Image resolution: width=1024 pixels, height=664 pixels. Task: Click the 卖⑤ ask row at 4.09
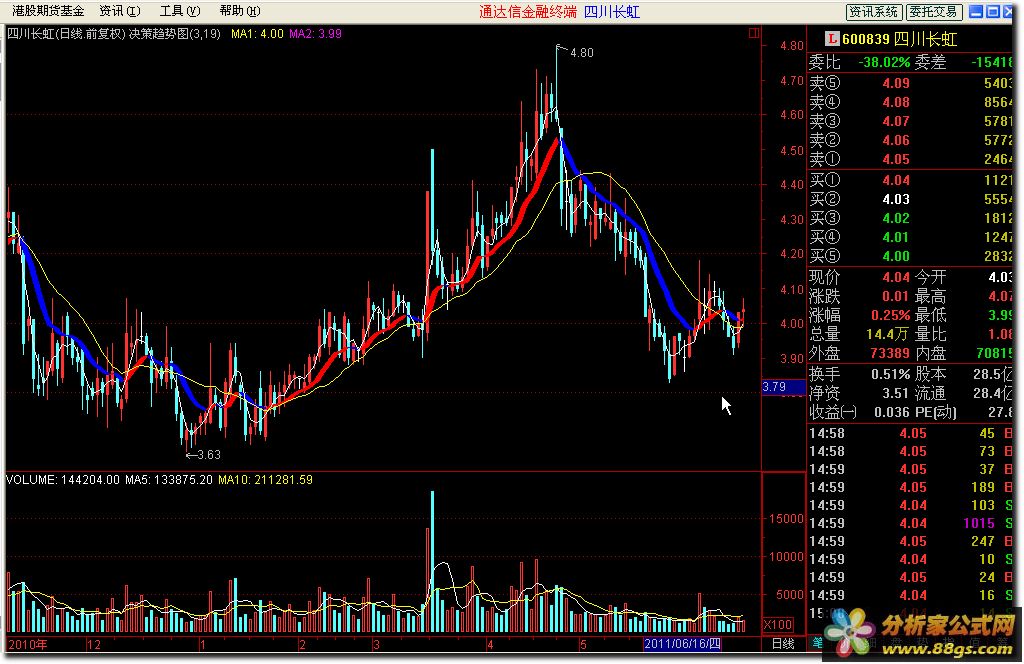coord(910,83)
